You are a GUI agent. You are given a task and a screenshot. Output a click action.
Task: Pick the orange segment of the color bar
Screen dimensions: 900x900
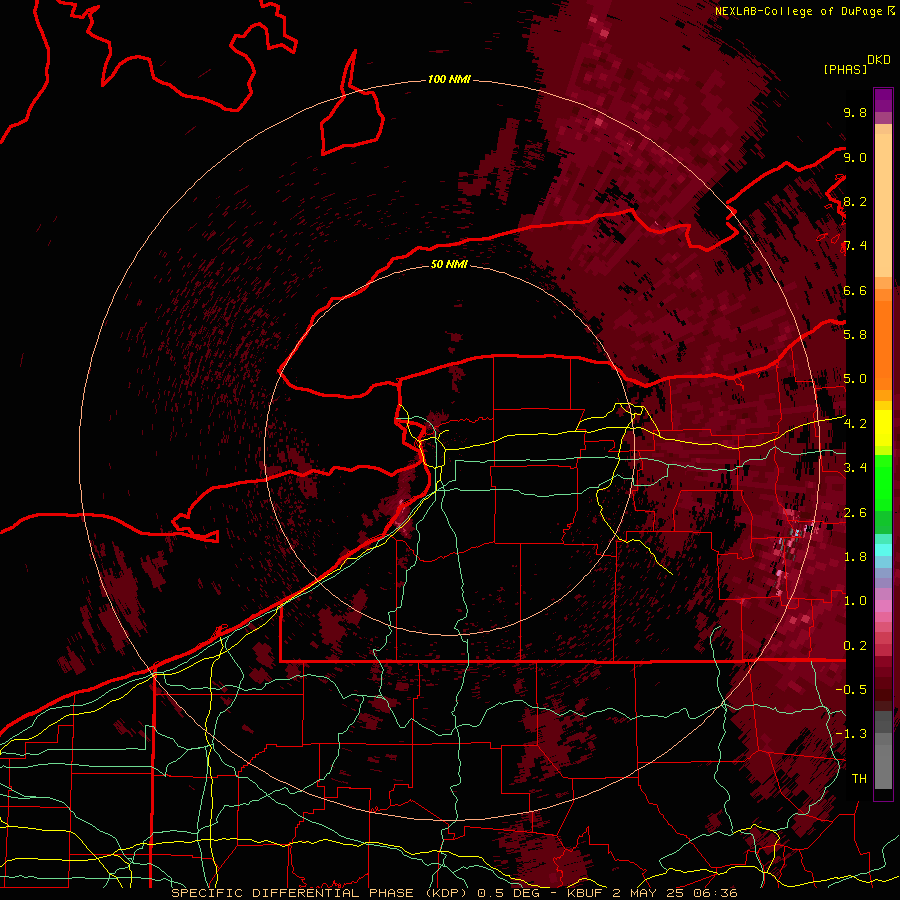tap(883, 346)
